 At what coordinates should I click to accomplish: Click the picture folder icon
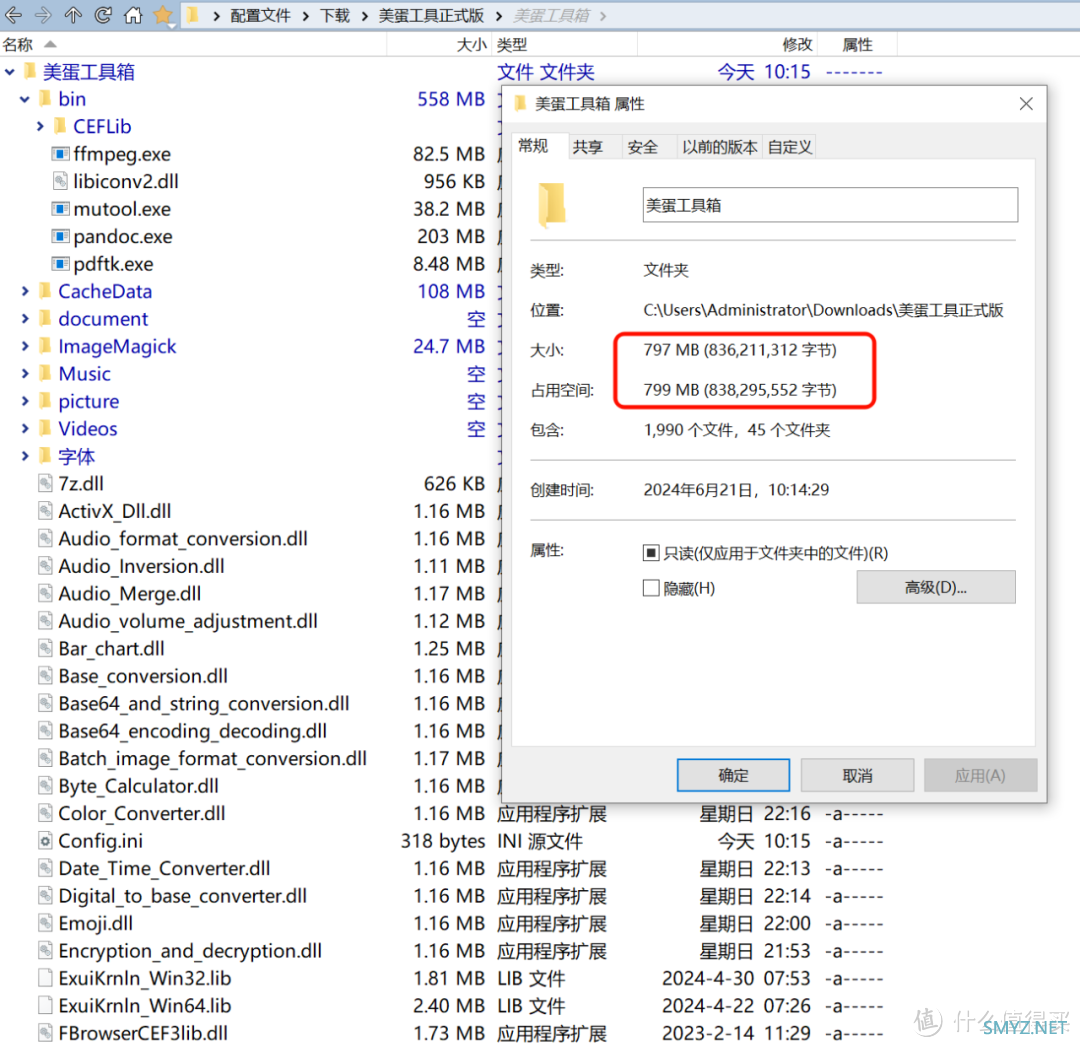click(45, 401)
